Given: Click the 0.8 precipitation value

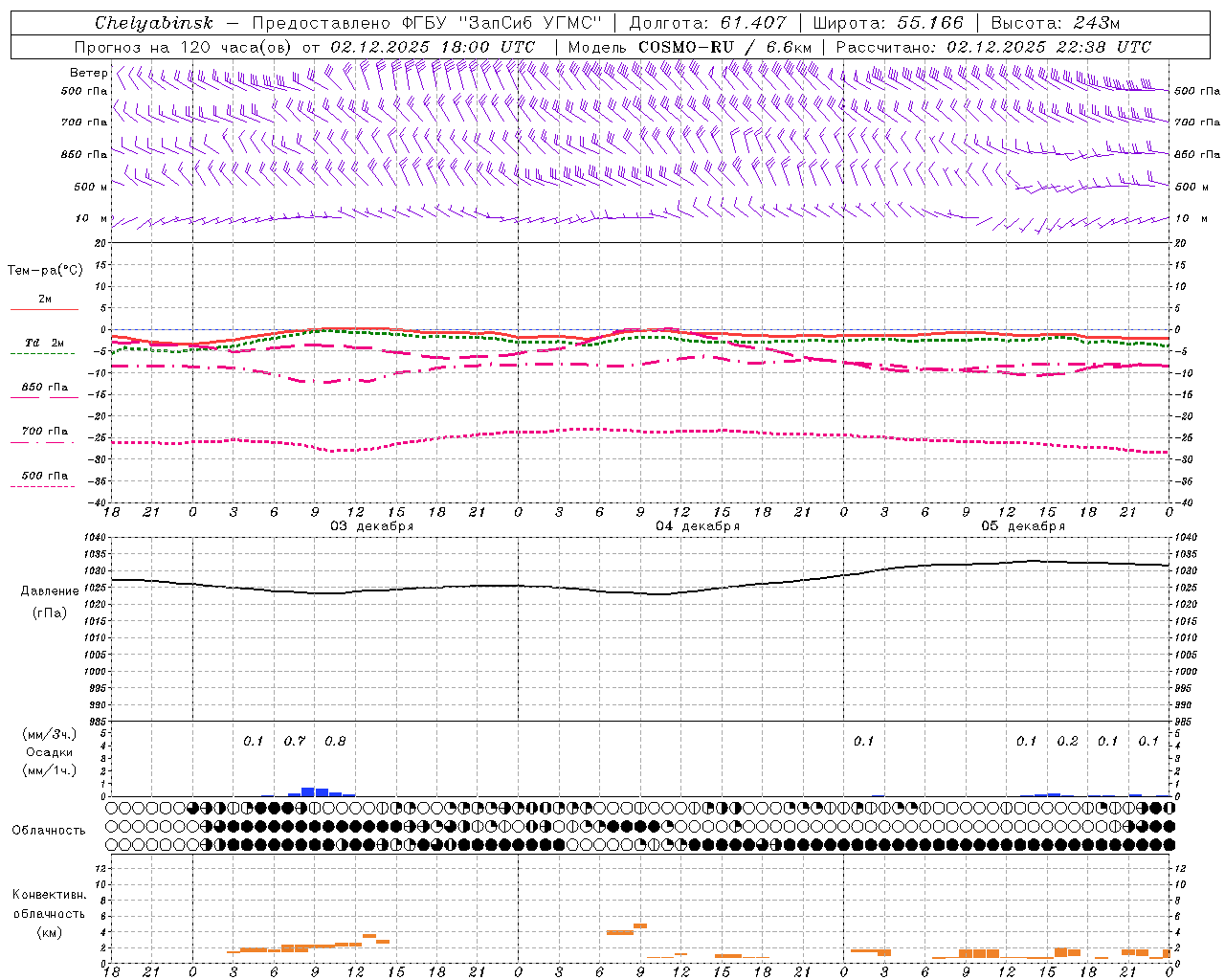Looking at the screenshot, I should [335, 741].
